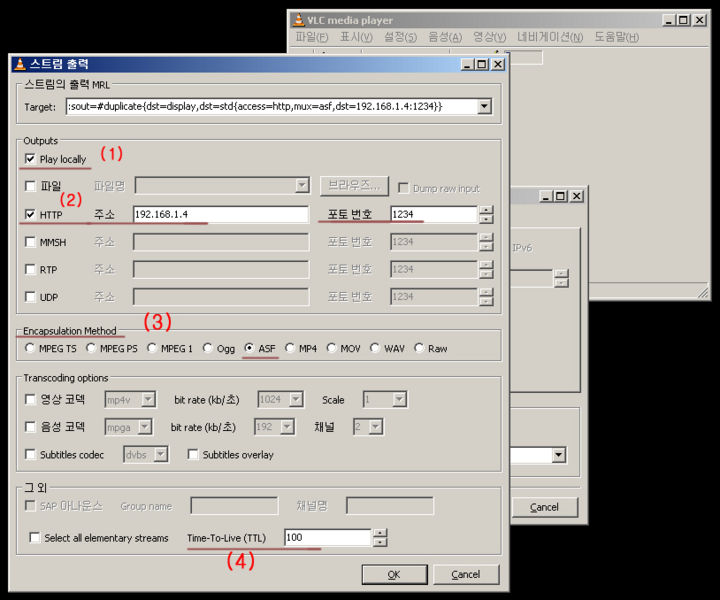Open the 파일(F) menu in VLC
The width and height of the screenshot is (720, 600).
tap(312, 37)
